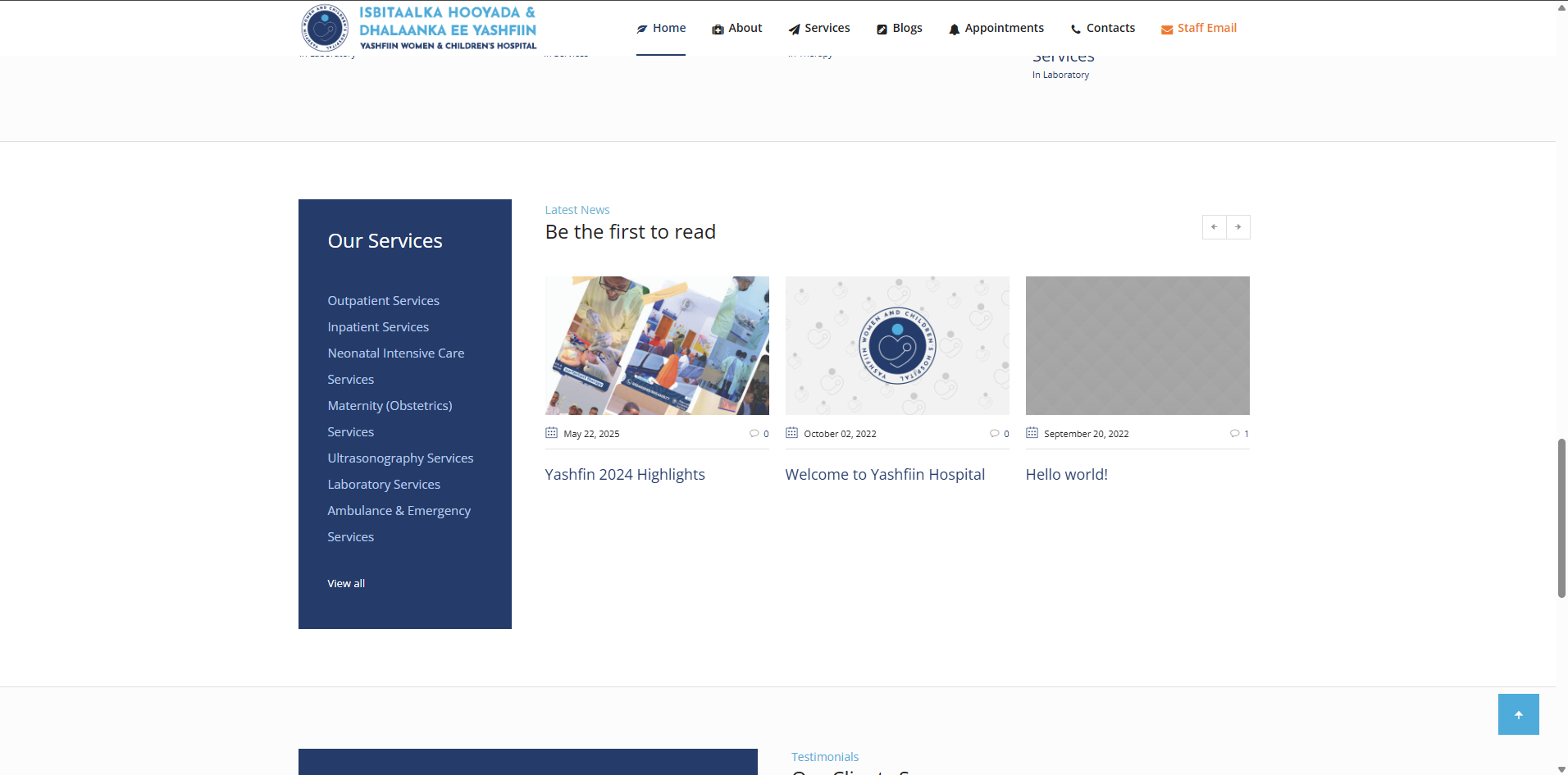Image resolution: width=1568 pixels, height=775 pixels.
Task: Open the Hello world! post title
Action: (x=1066, y=475)
